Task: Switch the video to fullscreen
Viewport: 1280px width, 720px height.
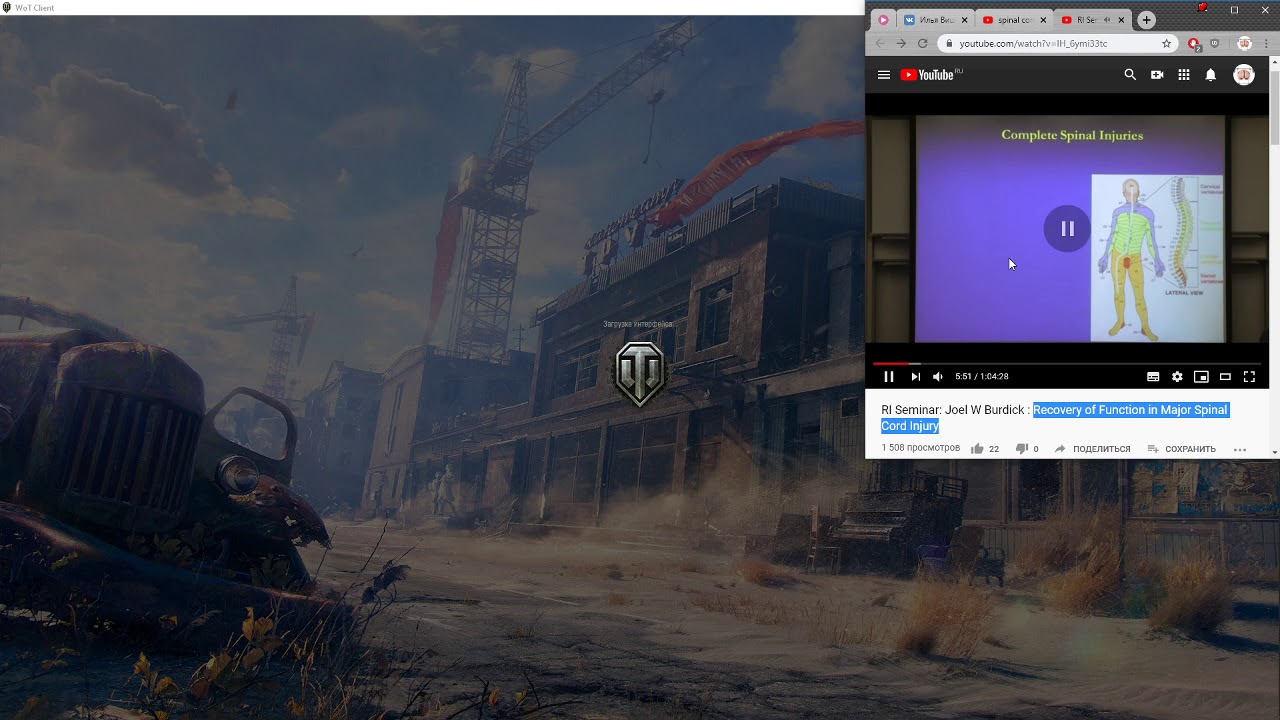Action: pos(1249,377)
